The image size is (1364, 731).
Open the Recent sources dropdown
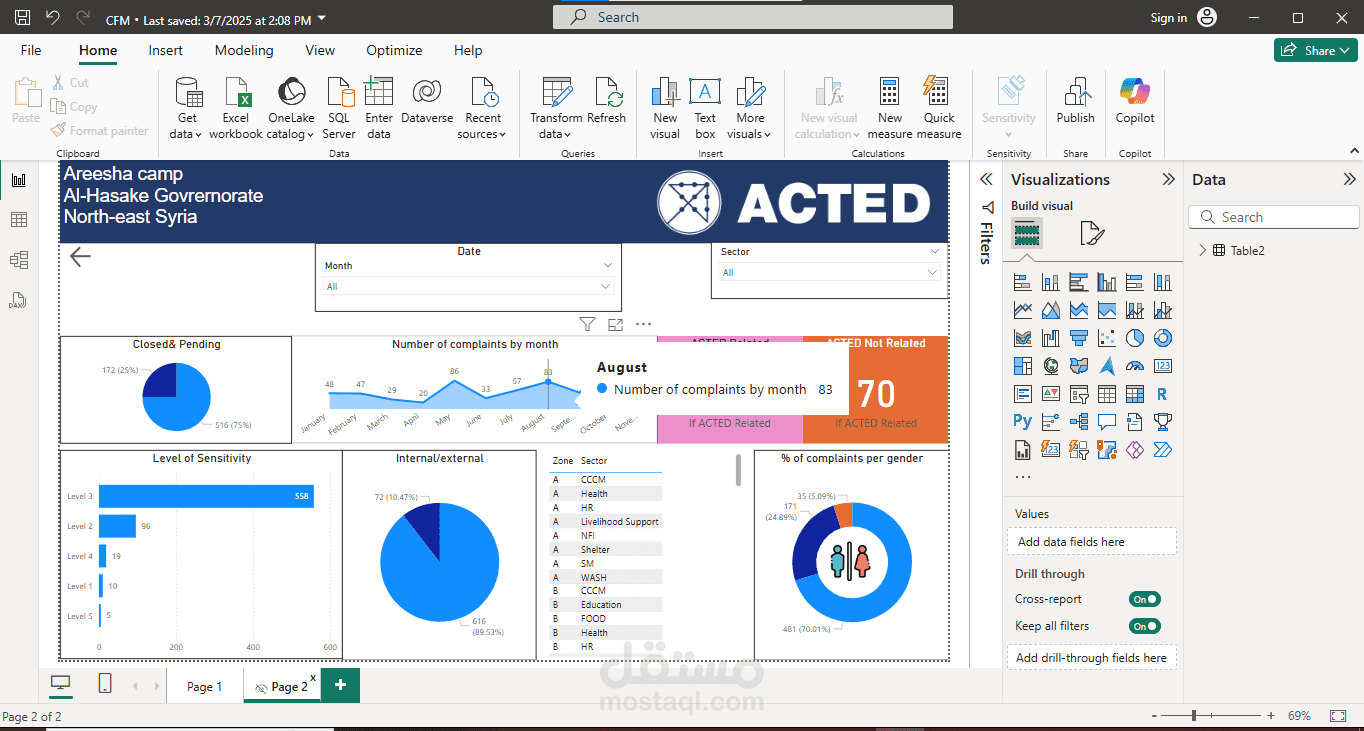pos(483,108)
